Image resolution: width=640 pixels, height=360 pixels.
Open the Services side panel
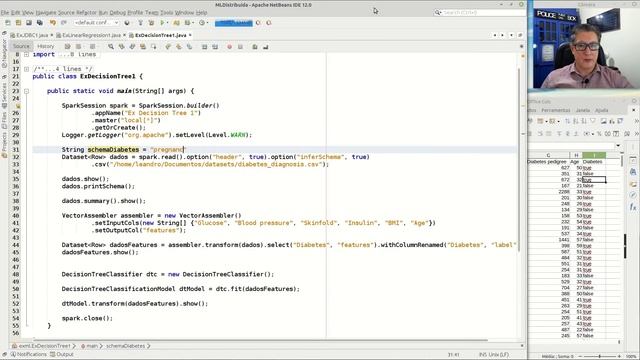coord(4,95)
